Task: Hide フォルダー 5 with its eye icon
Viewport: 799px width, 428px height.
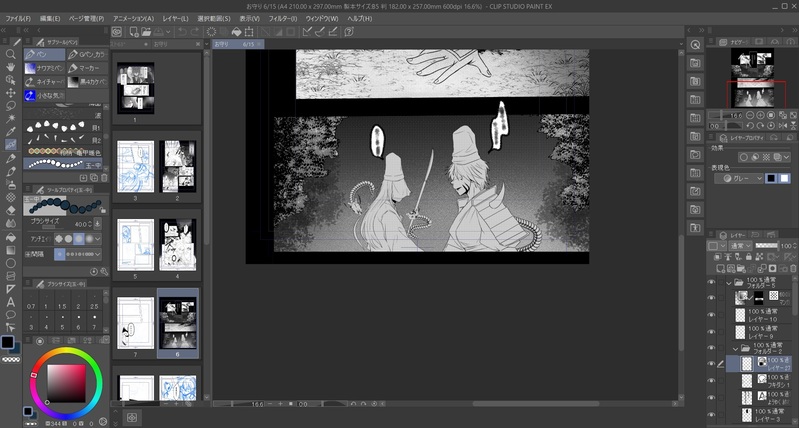Action: pyautogui.click(x=711, y=282)
